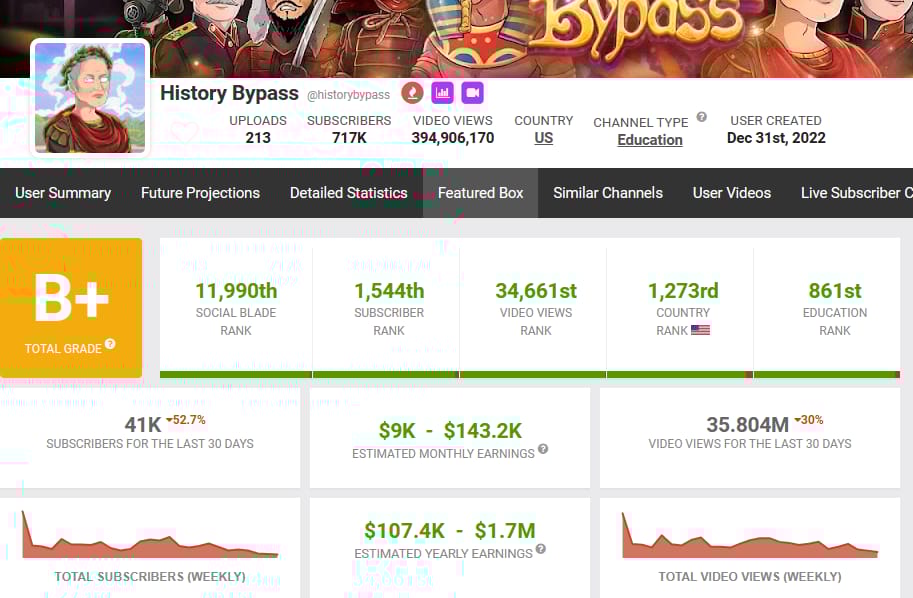Image resolution: width=913 pixels, height=598 pixels.
Task: Follow the US country link
Action: click(543, 138)
